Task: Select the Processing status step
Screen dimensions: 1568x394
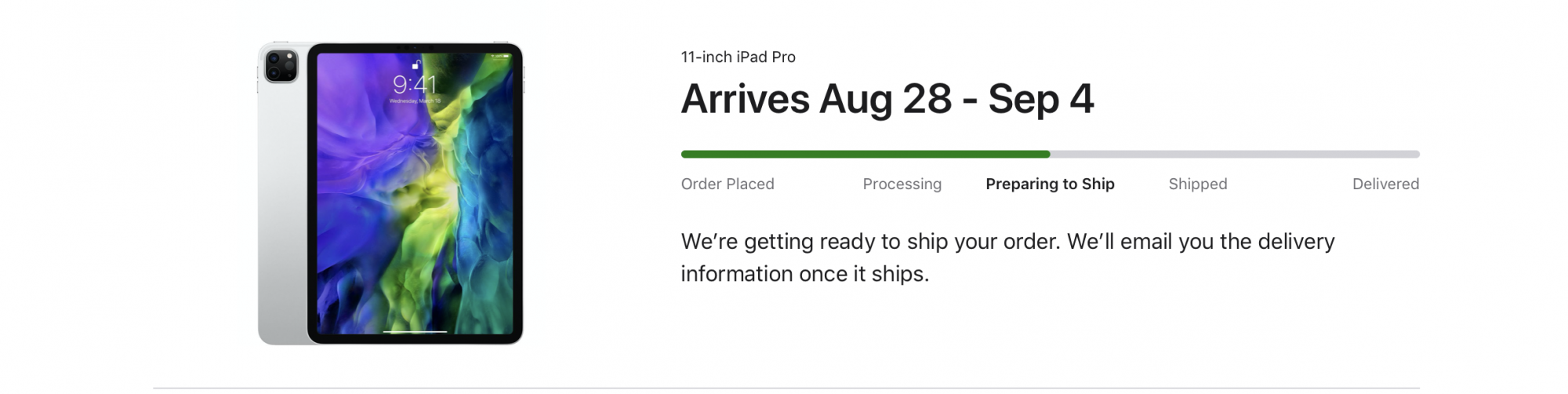Action: click(x=902, y=184)
